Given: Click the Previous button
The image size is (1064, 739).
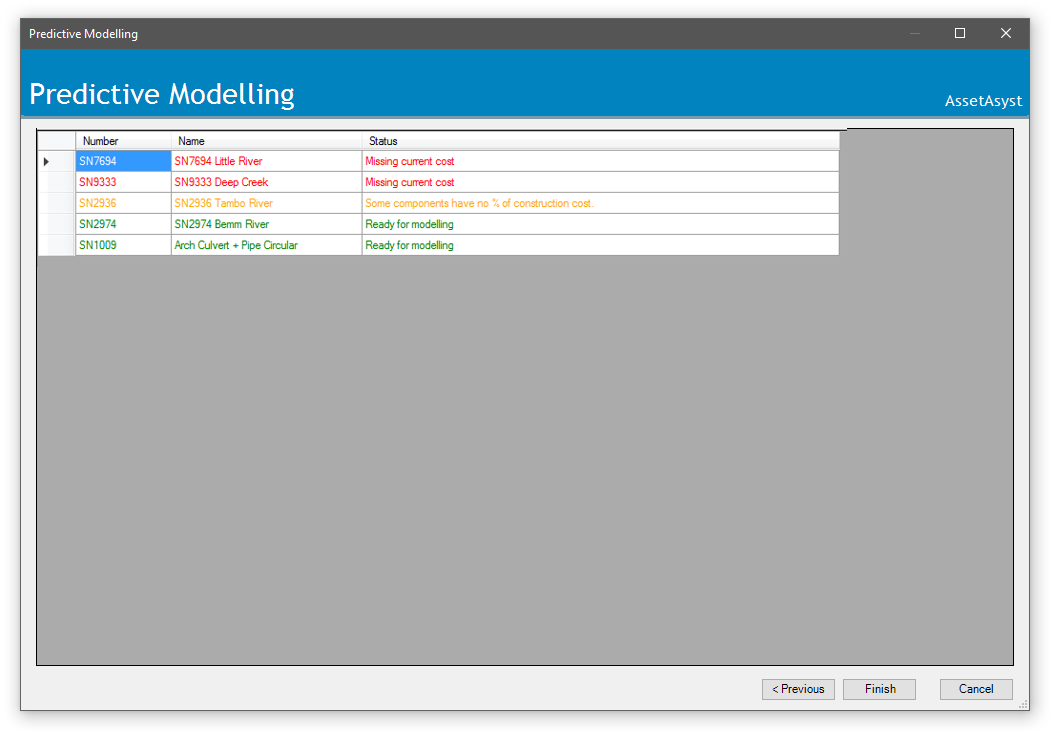Looking at the screenshot, I should tap(798, 689).
